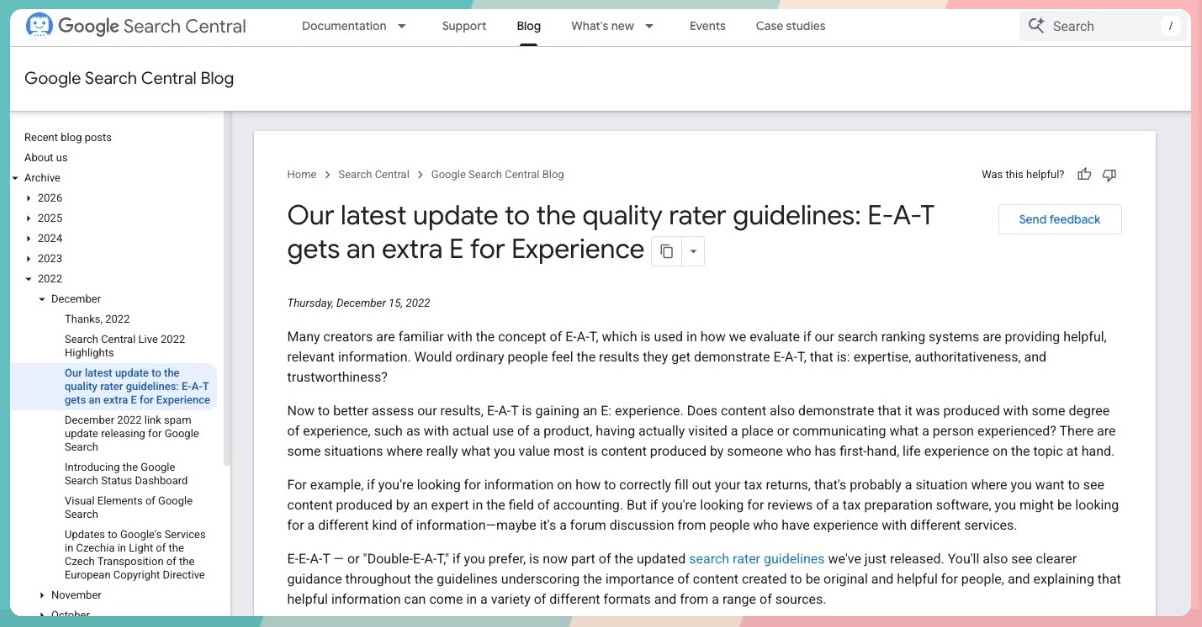Expand the November month in sidebar
The height and width of the screenshot is (627, 1202).
pos(42,595)
